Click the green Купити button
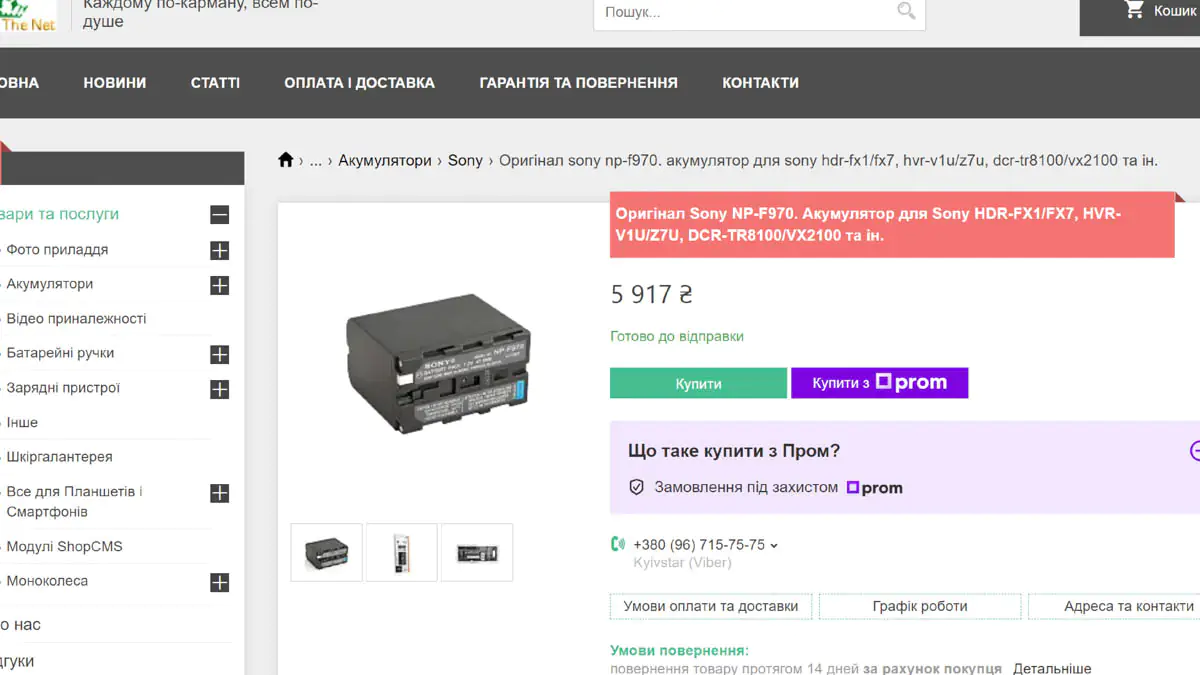The image size is (1200, 675). pos(698,383)
